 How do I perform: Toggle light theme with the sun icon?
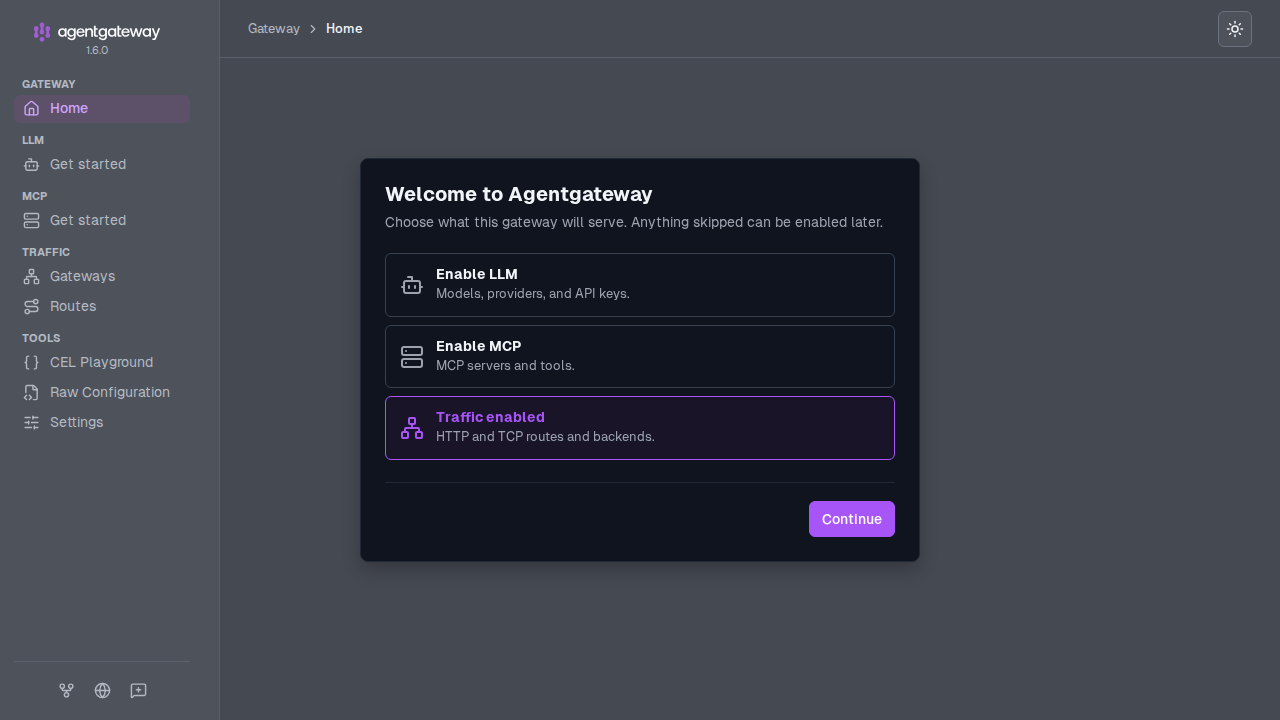pos(1235,29)
